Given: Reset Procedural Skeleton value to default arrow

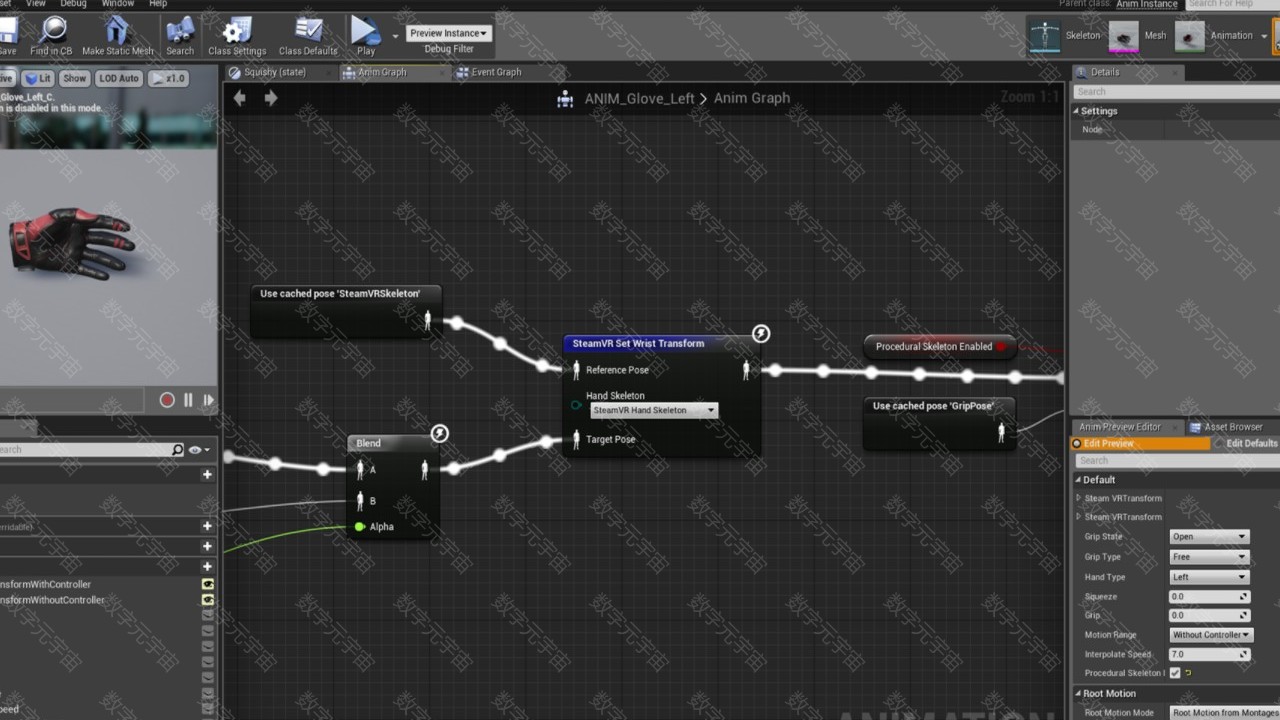Looking at the screenshot, I should (1188, 673).
